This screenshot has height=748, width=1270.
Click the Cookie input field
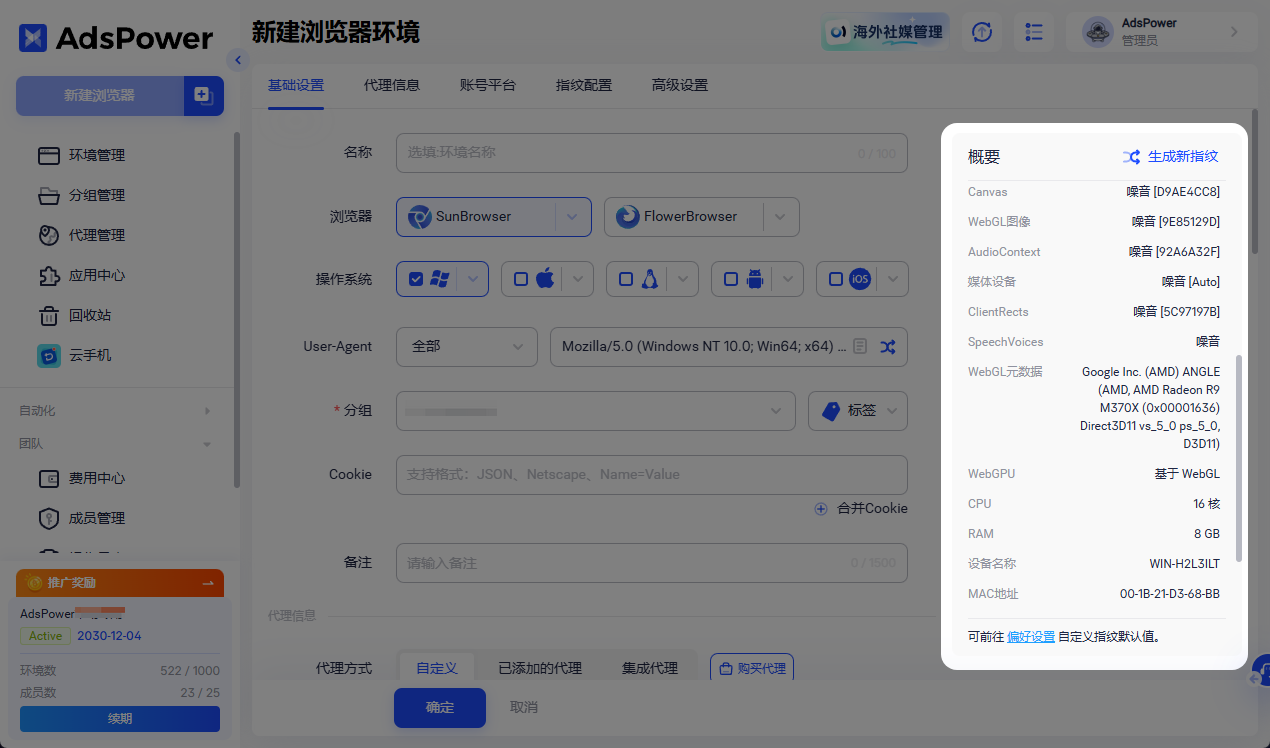[x=652, y=474]
